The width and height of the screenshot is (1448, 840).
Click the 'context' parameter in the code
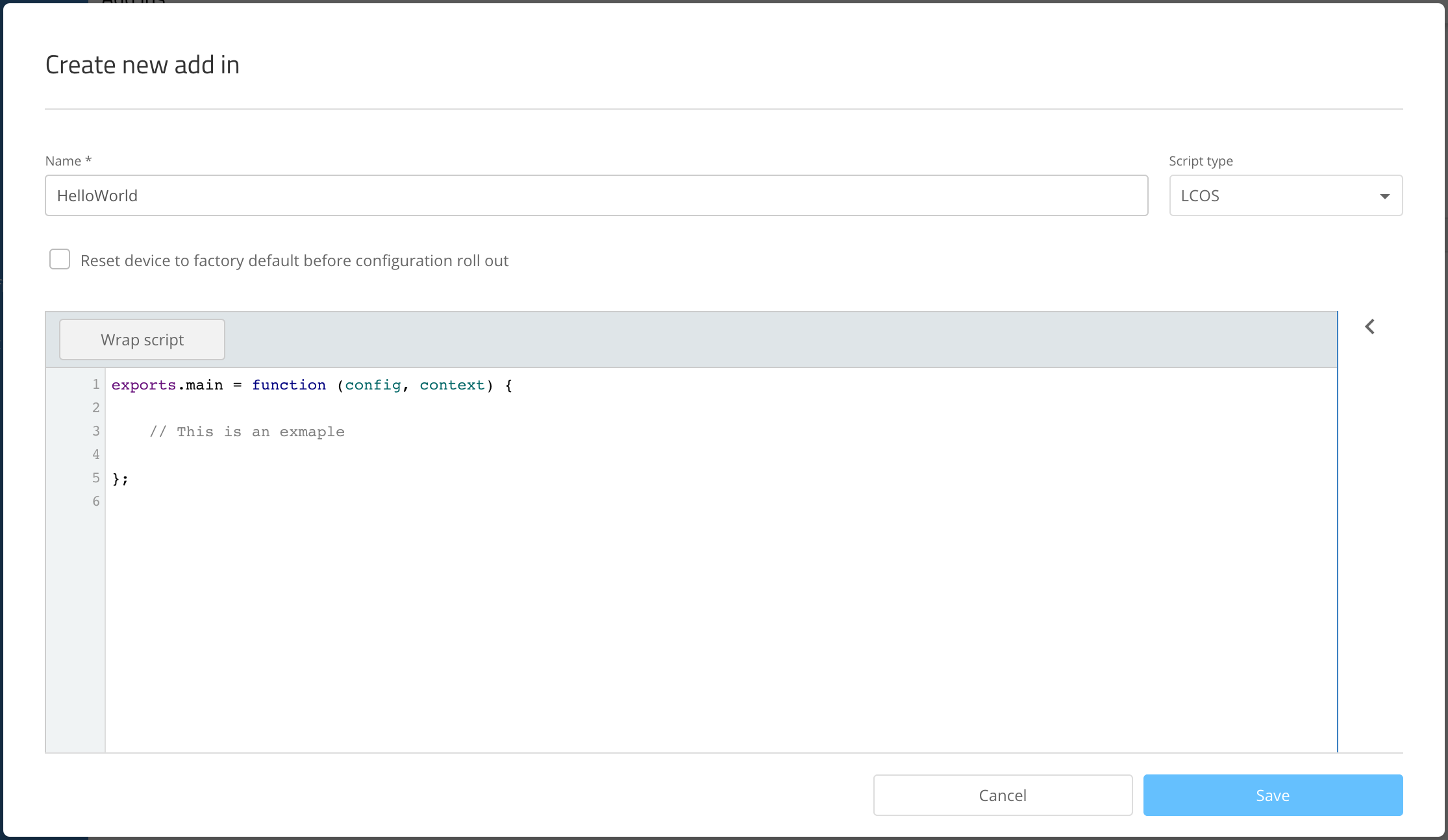coord(452,386)
